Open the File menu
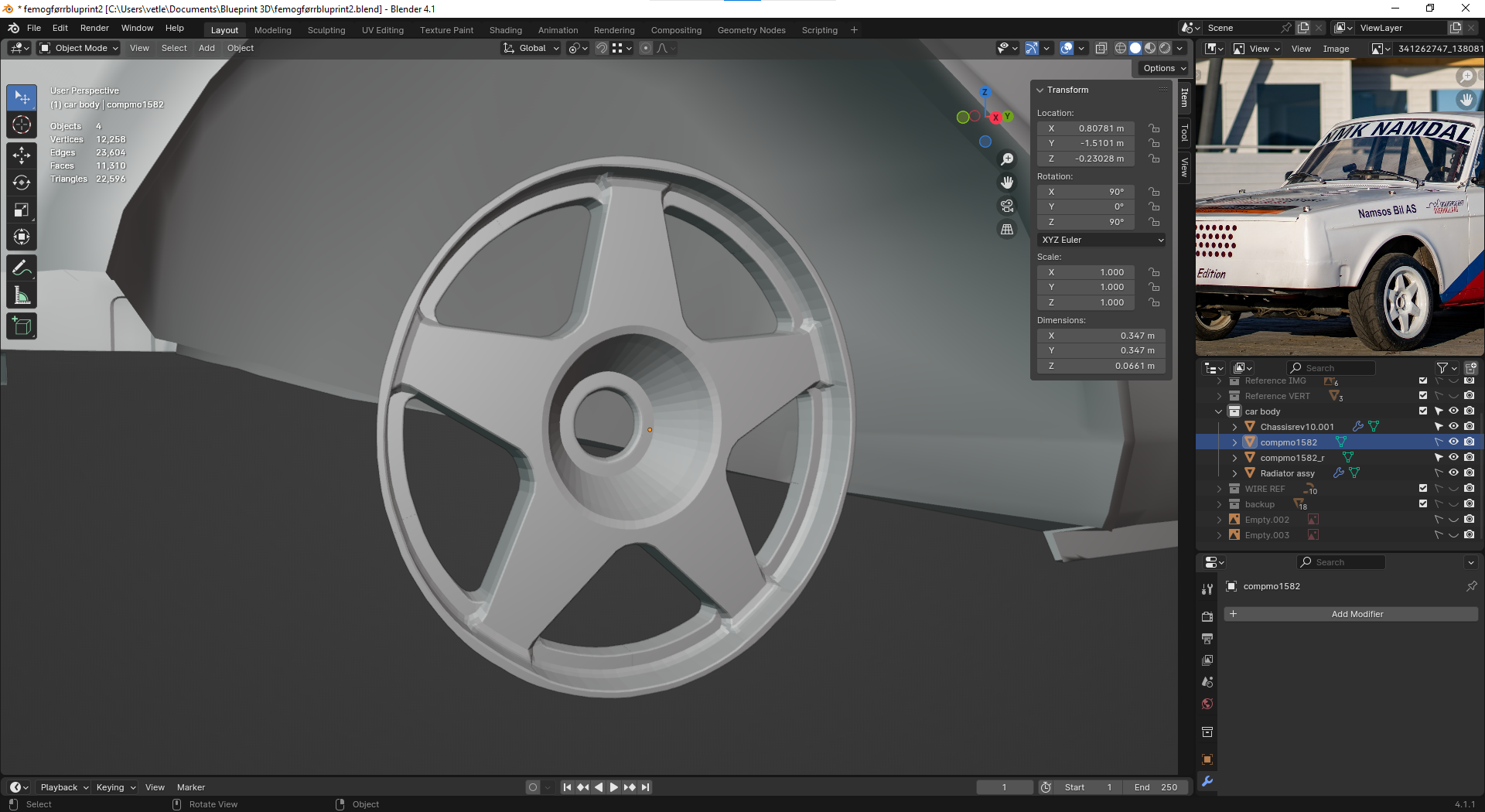This screenshot has height=812, width=1485. [x=34, y=28]
